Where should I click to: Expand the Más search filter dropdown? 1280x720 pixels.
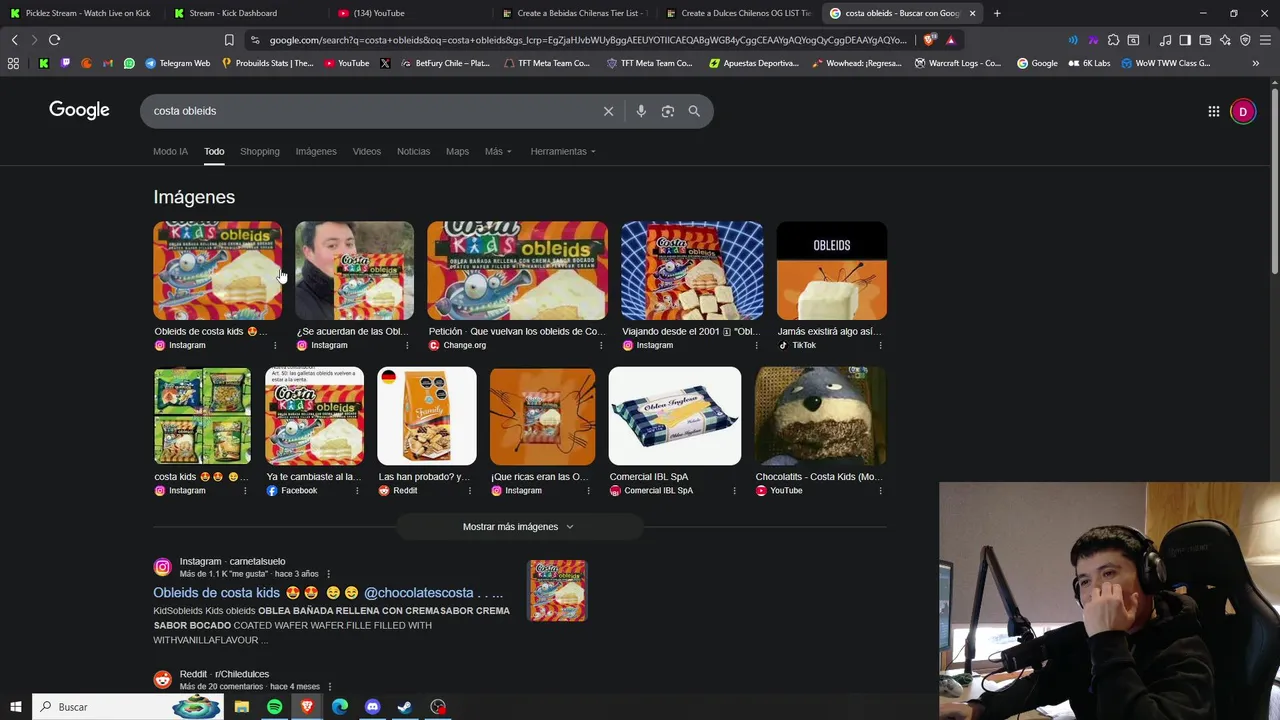tap(498, 151)
